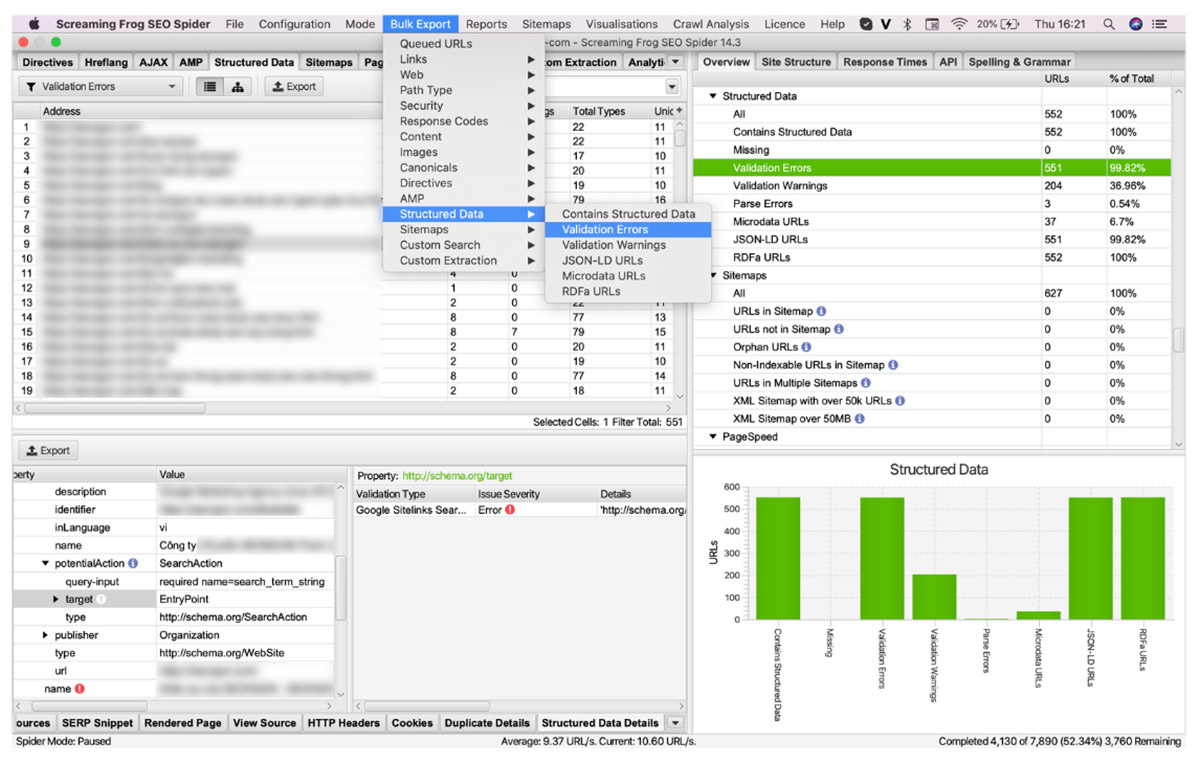
Task: Launch Siri from menu bar
Action: [1136, 24]
